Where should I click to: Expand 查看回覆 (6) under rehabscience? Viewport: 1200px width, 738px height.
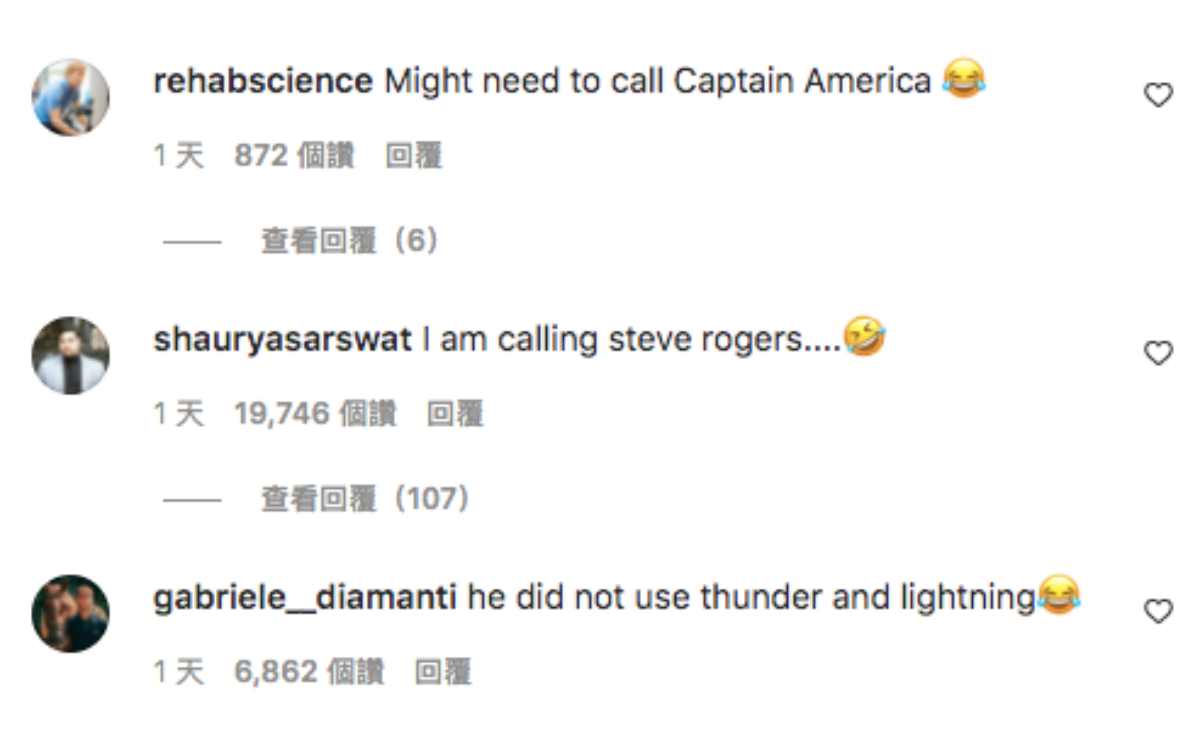click(349, 241)
